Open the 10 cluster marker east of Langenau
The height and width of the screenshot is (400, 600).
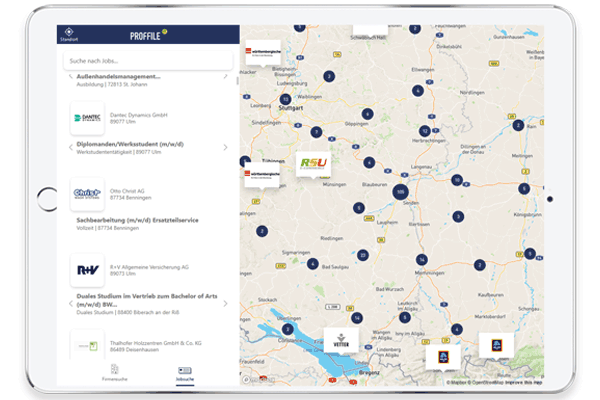click(457, 180)
